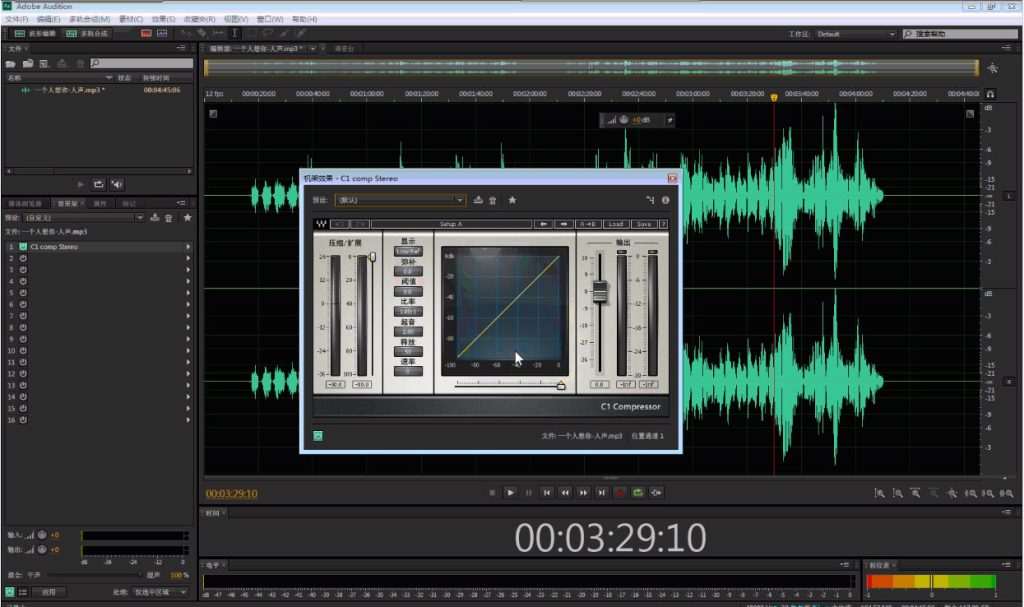Click the open file folder icon
This screenshot has width=1024, height=607.
coord(10,63)
